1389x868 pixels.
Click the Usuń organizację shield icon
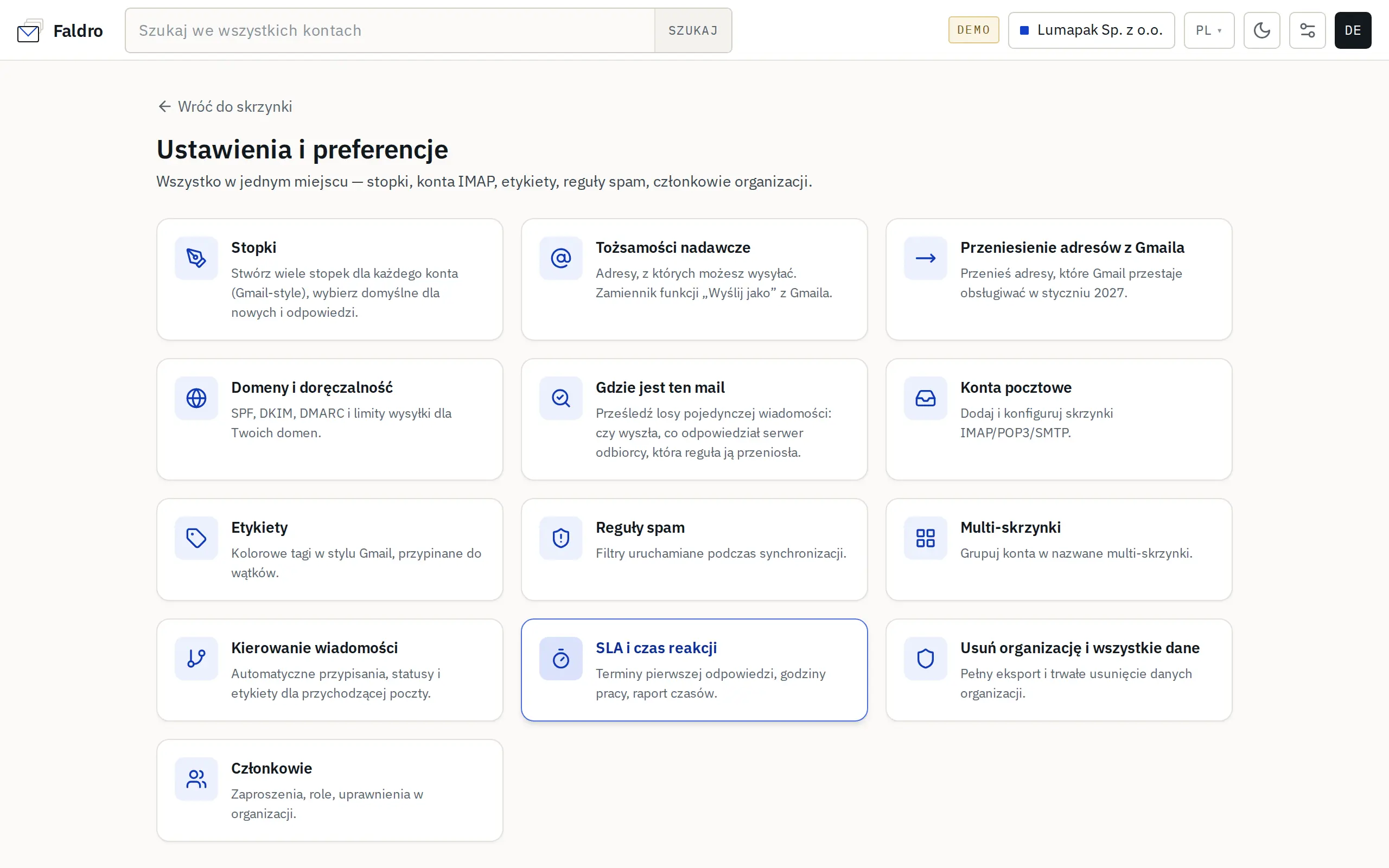(x=925, y=659)
